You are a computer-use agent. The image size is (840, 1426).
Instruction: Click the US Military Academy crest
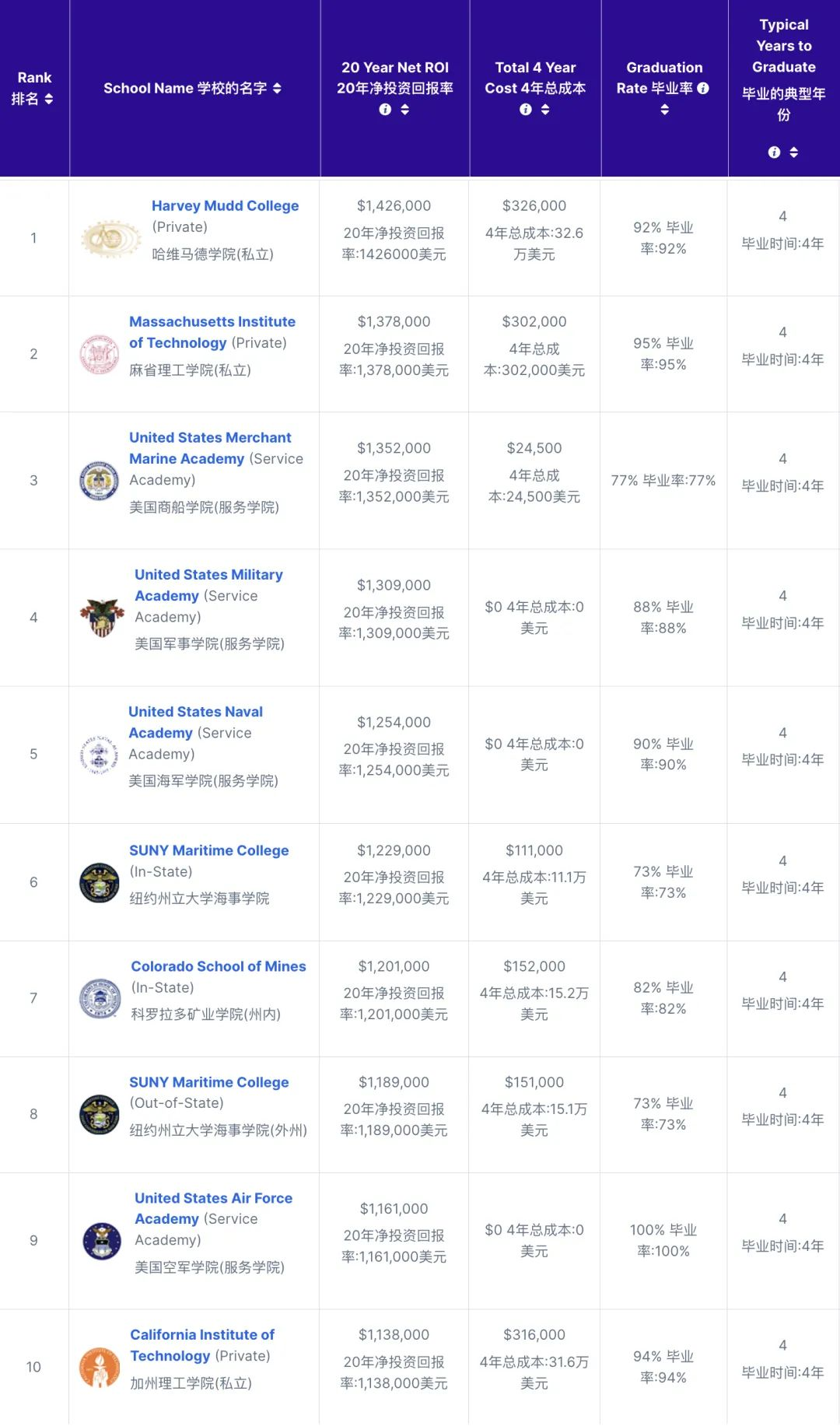click(102, 618)
